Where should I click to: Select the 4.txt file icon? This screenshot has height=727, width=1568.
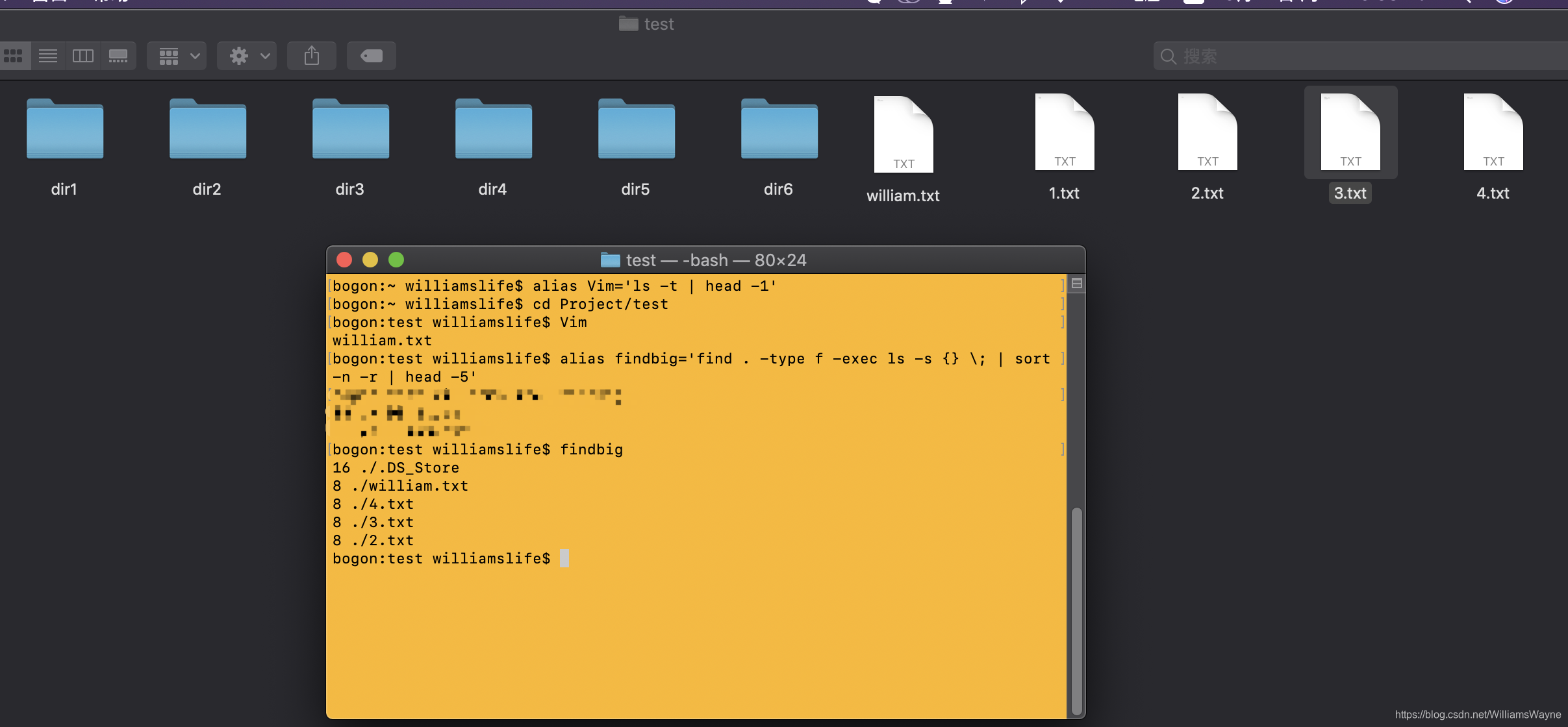1493,132
